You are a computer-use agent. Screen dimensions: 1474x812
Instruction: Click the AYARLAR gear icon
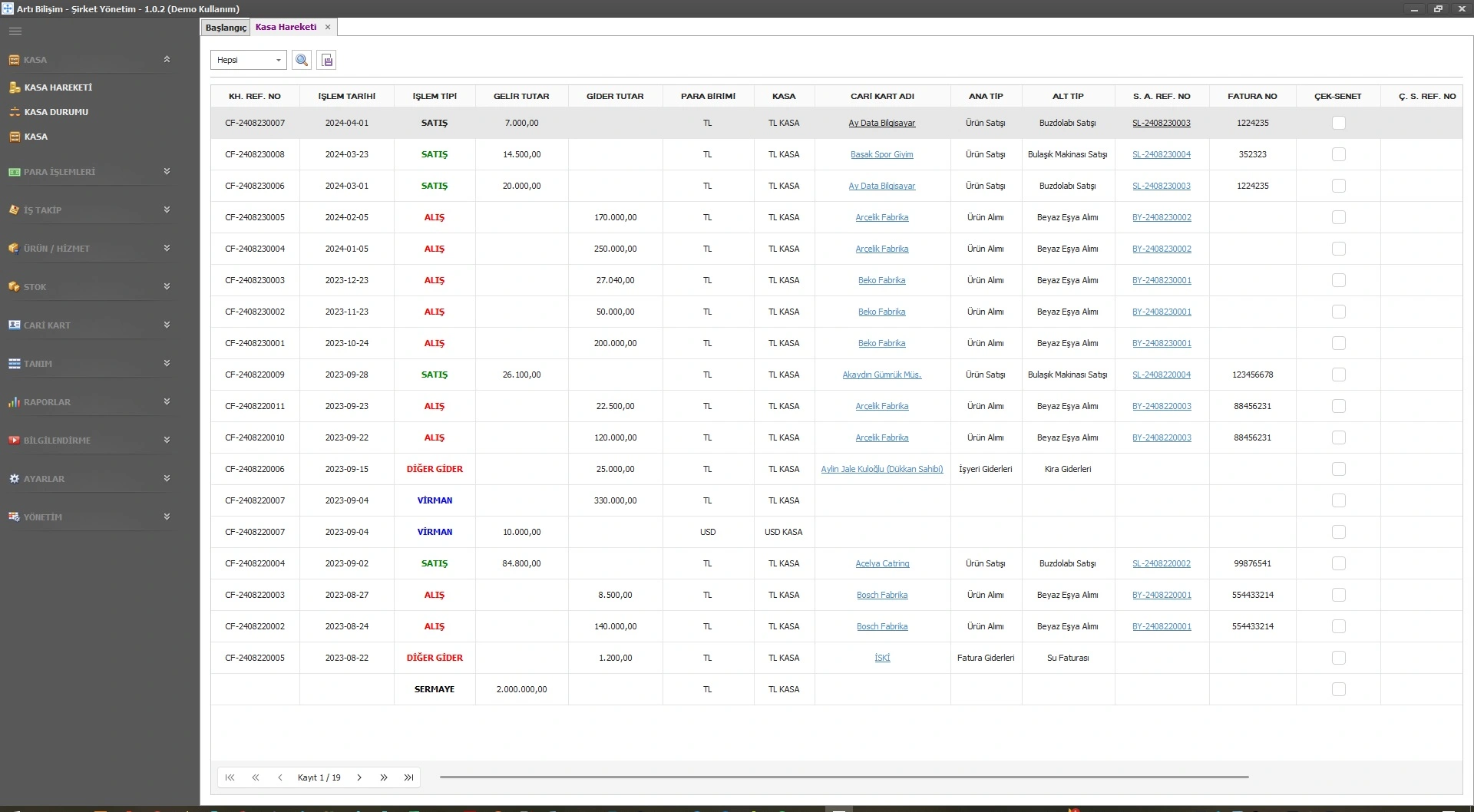coord(14,479)
